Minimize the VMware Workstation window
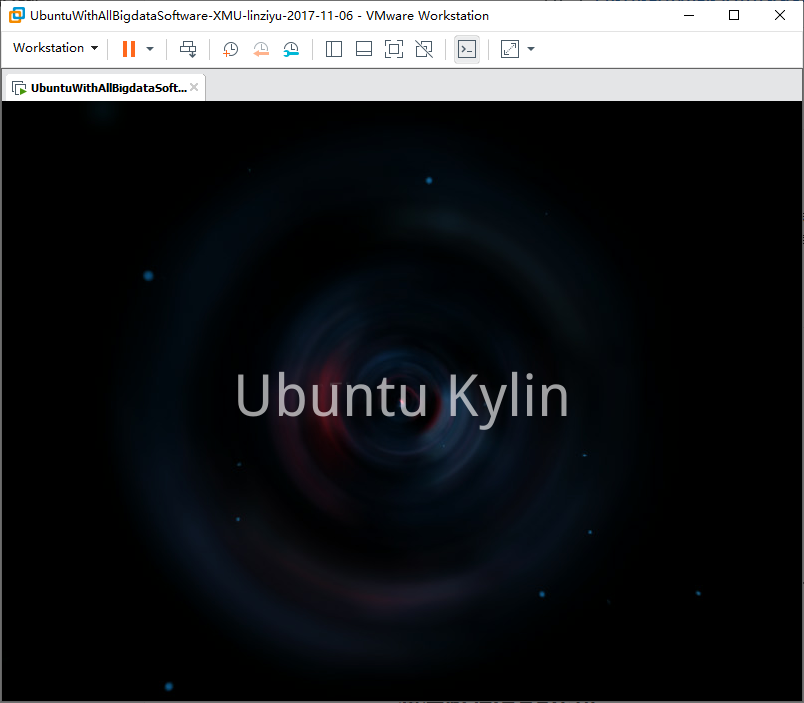804x703 pixels. coord(689,15)
